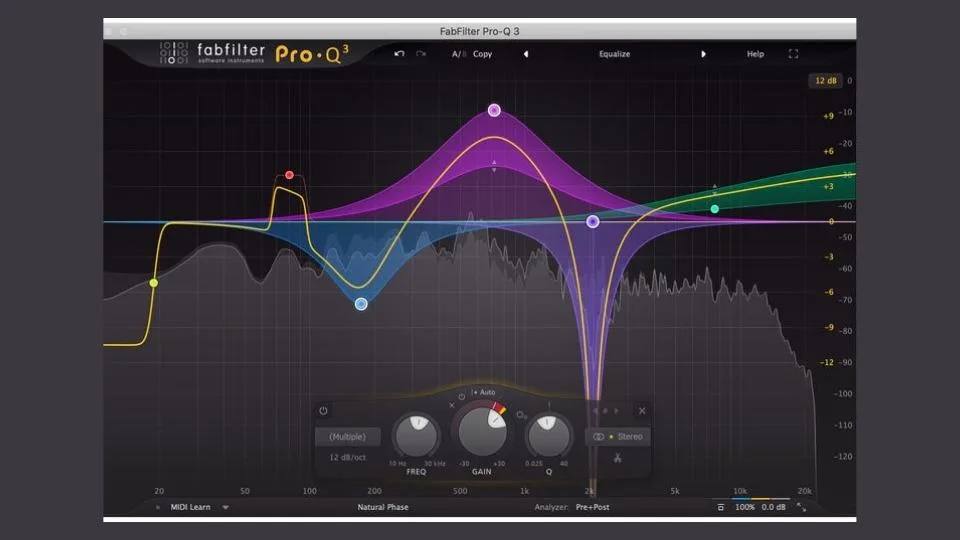Click the Copy button
Image resolution: width=960 pixels, height=540 pixels.
(482, 54)
